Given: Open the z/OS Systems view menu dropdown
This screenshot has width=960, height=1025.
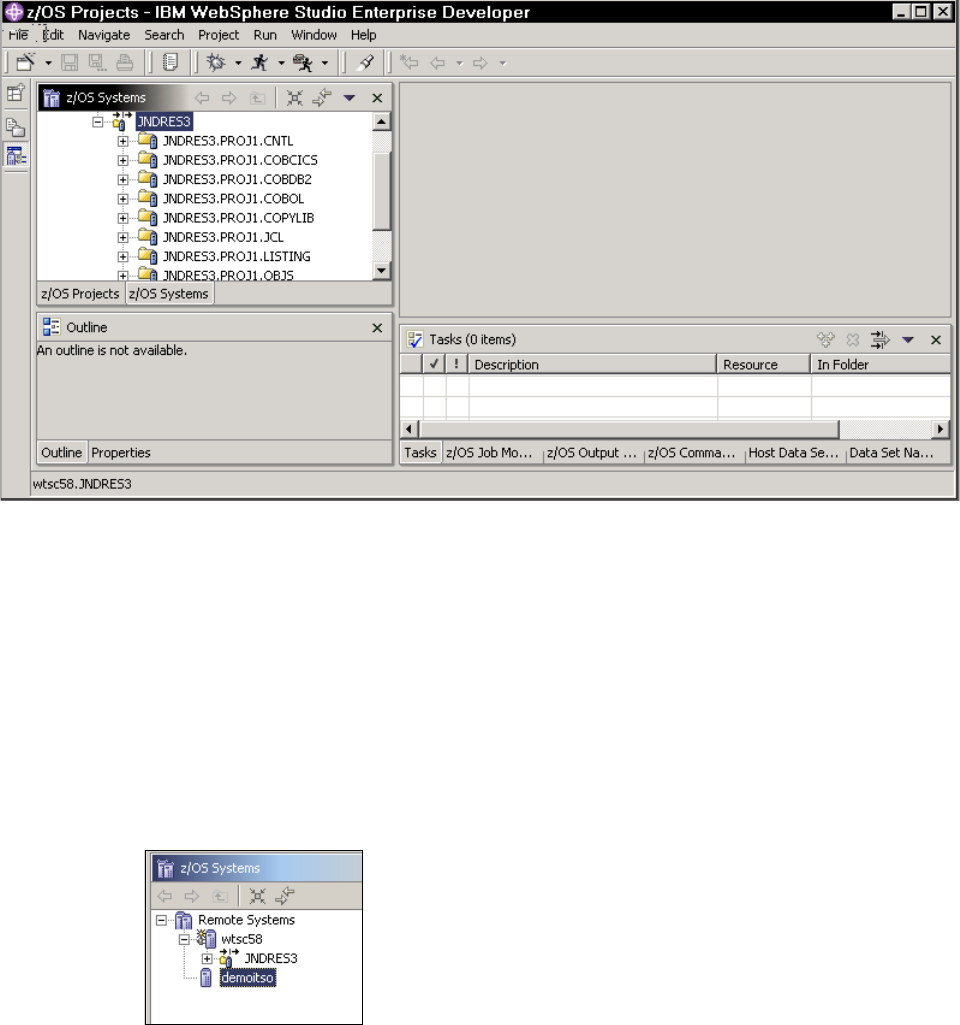Looking at the screenshot, I should (349, 98).
